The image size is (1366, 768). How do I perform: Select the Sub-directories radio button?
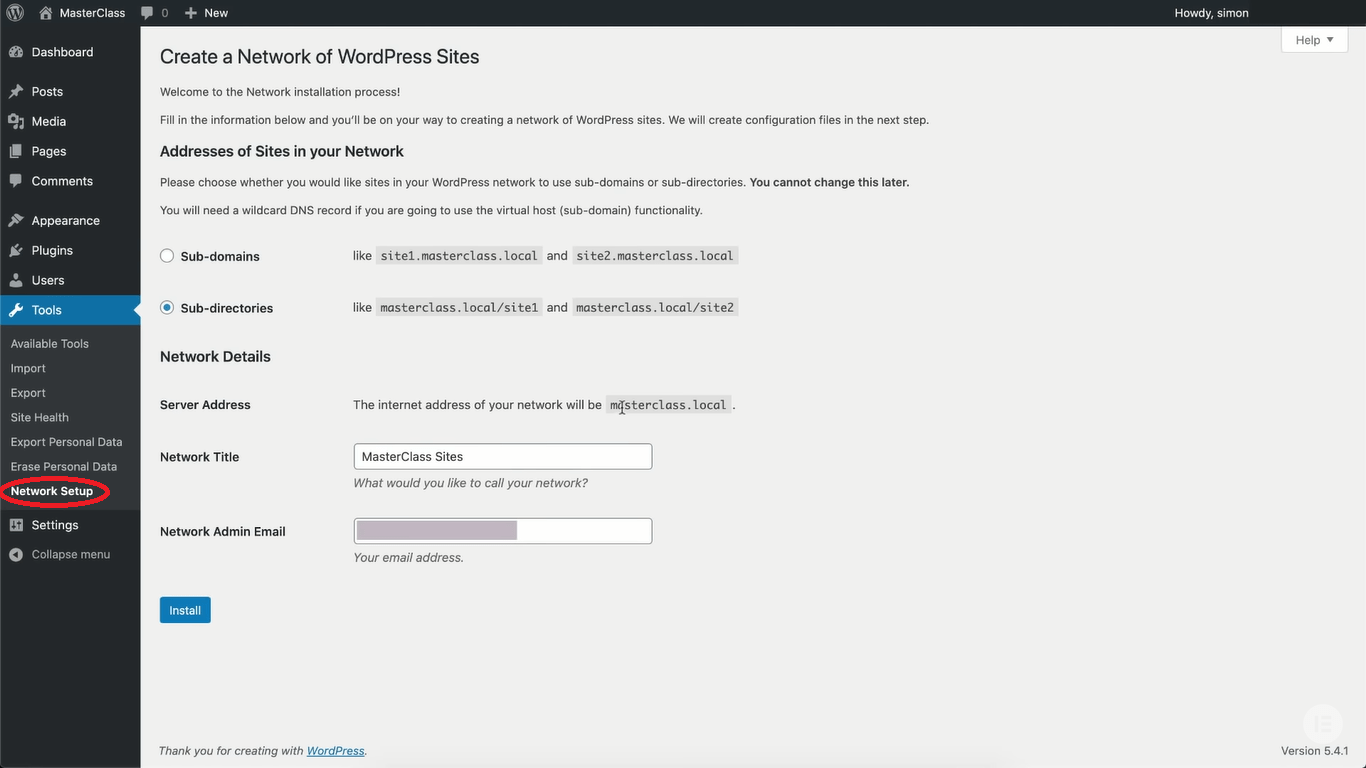167,308
